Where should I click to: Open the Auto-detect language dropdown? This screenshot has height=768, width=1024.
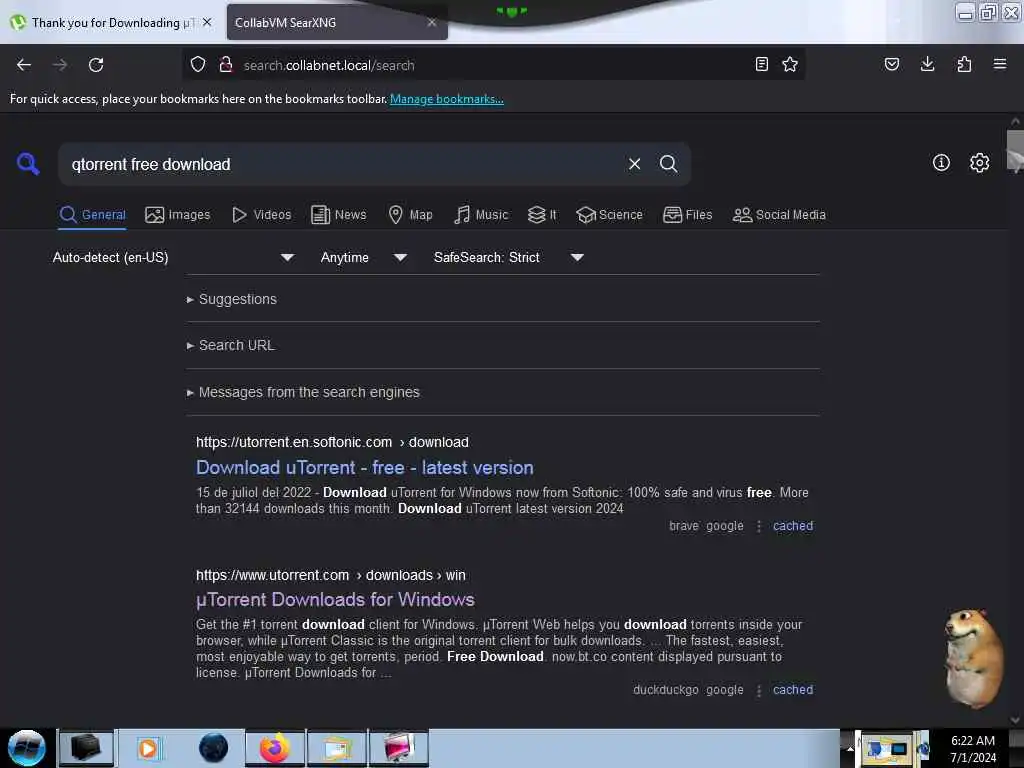(x=173, y=257)
